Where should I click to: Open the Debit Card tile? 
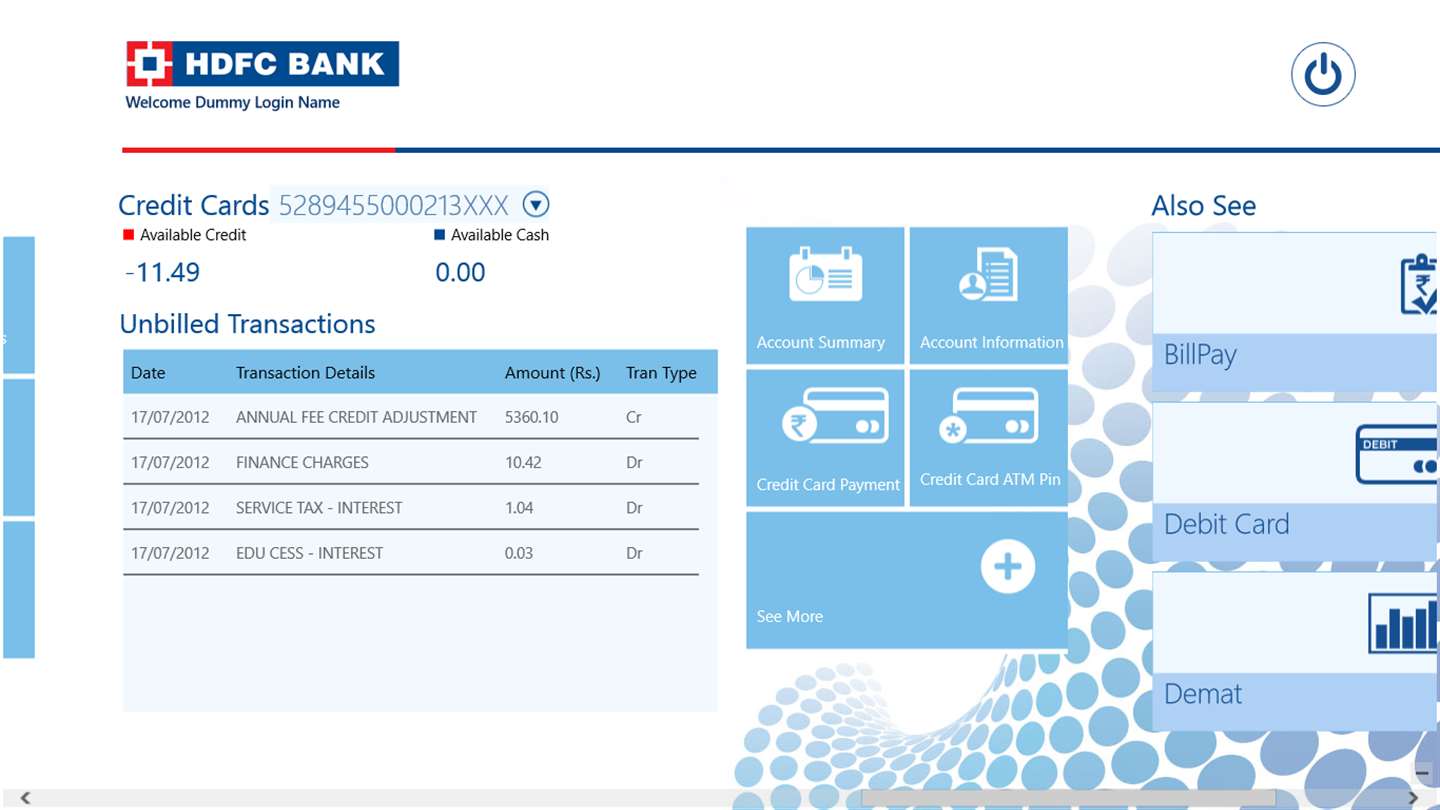(x=1296, y=481)
